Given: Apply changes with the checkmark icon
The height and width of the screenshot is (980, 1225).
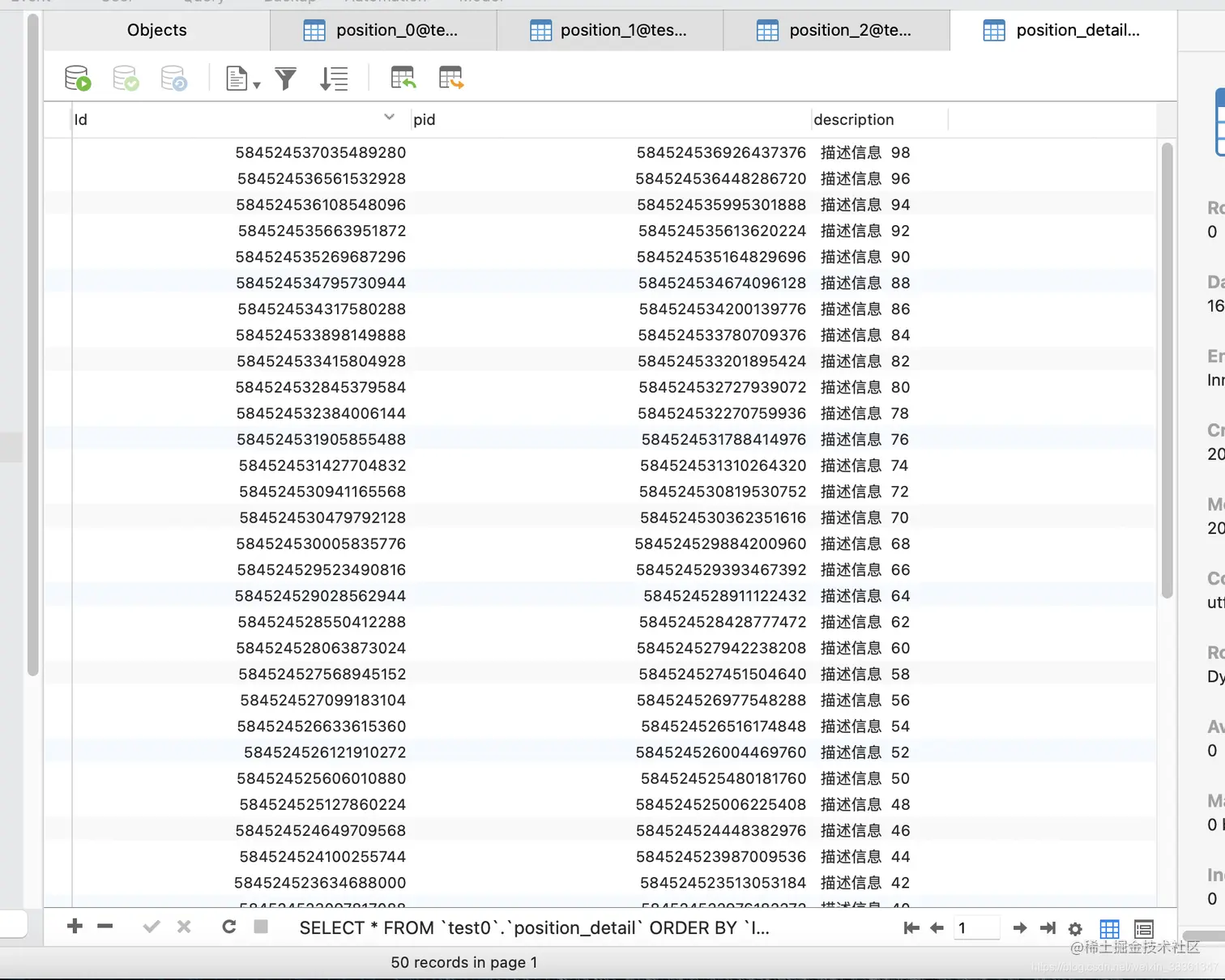Looking at the screenshot, I should [152, 927].
